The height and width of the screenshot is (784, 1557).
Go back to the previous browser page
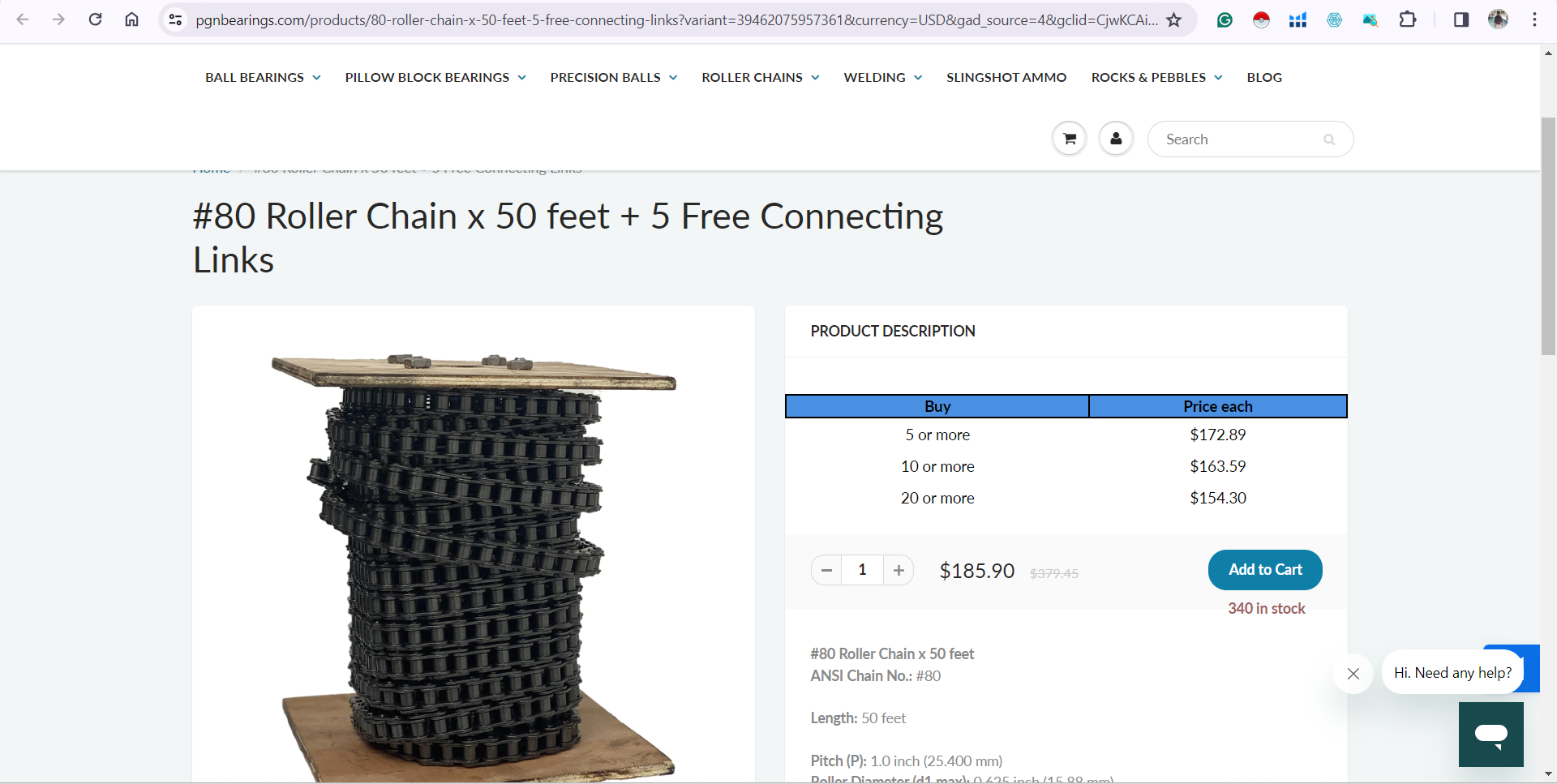[x=23, y=19]
